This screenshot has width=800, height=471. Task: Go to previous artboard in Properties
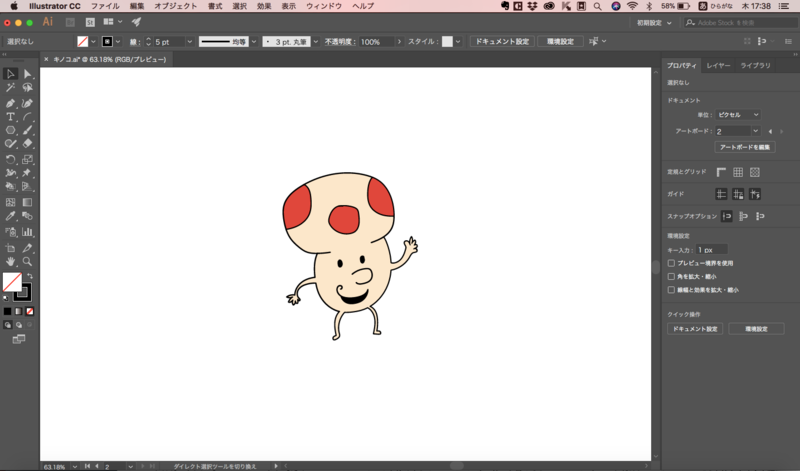770,132
